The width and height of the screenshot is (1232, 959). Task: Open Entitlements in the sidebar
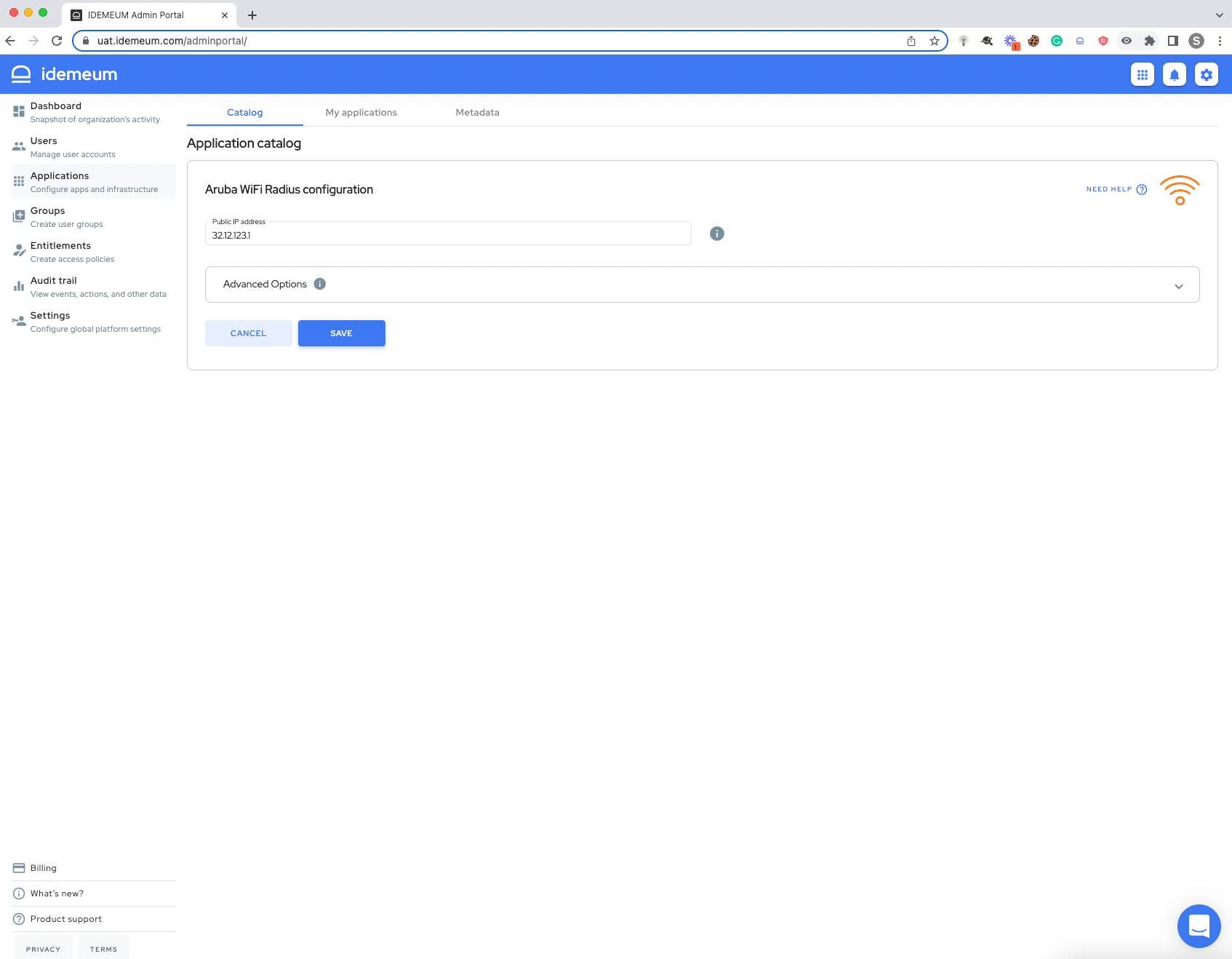point(94,252)
